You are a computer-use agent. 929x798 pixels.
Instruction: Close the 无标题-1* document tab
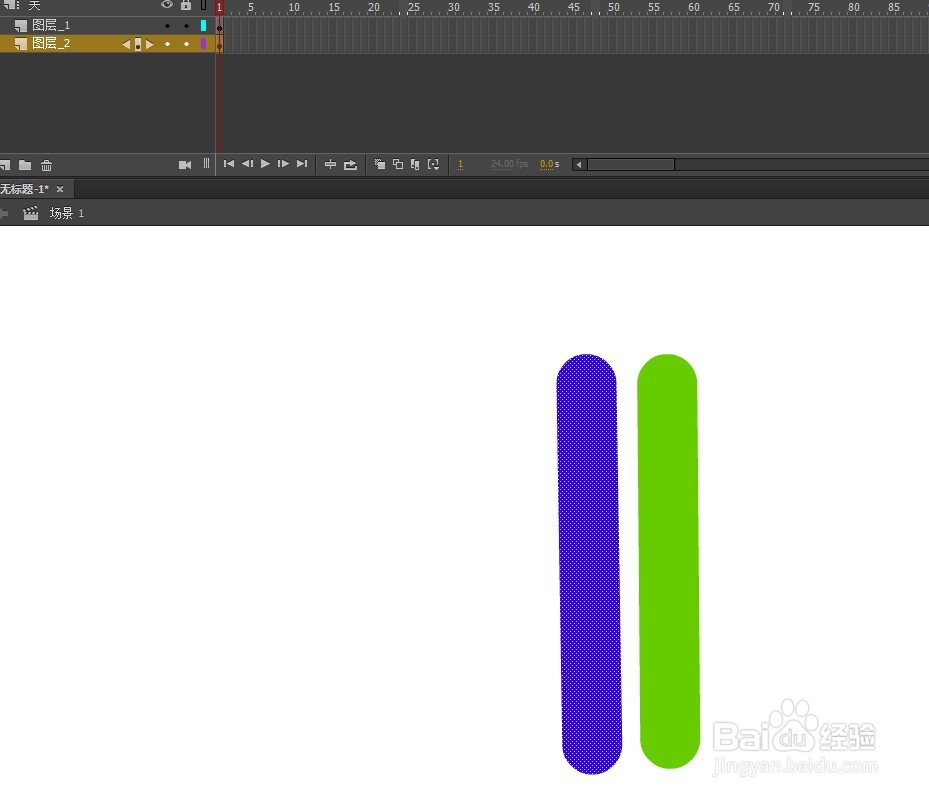60,189
